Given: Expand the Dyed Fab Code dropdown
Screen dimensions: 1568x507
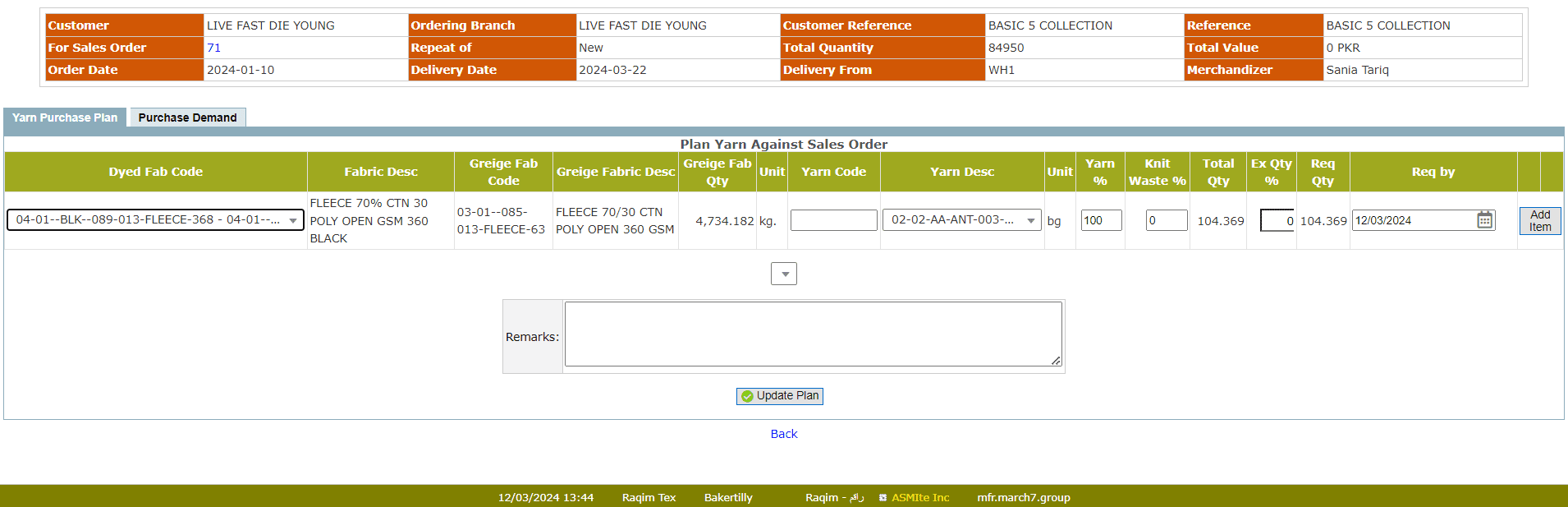Looking at the screenshot, I should (293, 220).
